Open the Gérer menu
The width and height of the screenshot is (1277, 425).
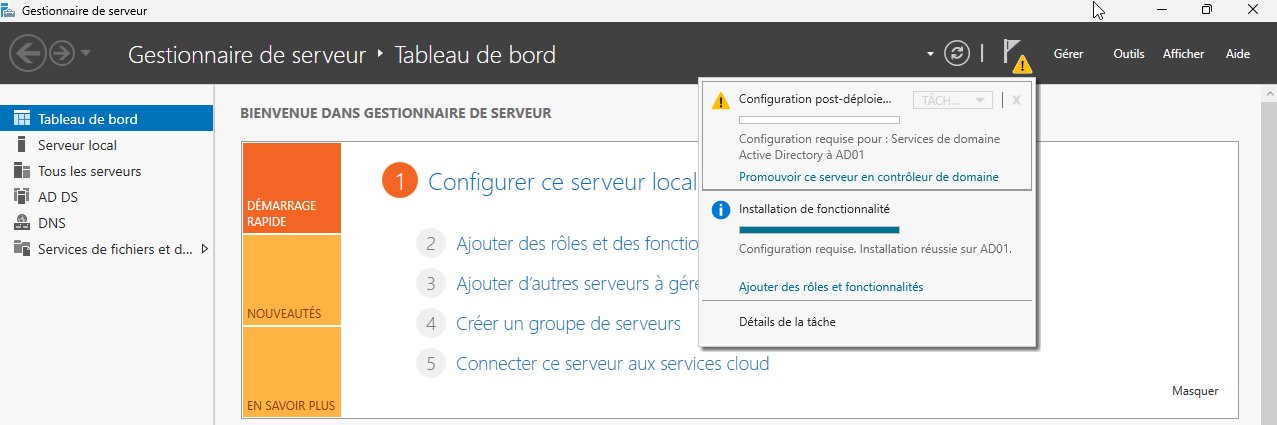pos(1068,54)
